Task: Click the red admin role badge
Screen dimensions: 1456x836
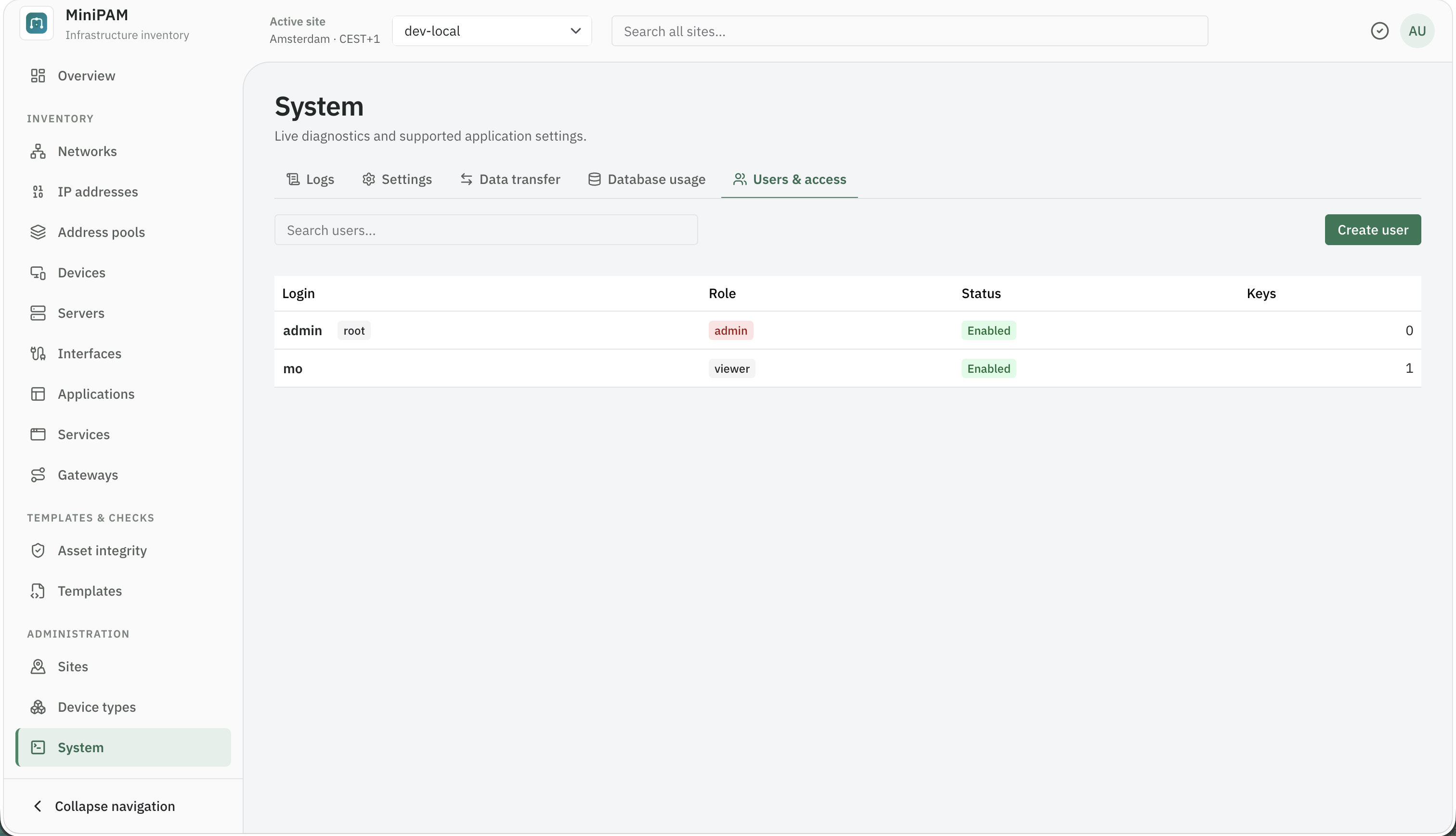Action: (x=730, y=331)
